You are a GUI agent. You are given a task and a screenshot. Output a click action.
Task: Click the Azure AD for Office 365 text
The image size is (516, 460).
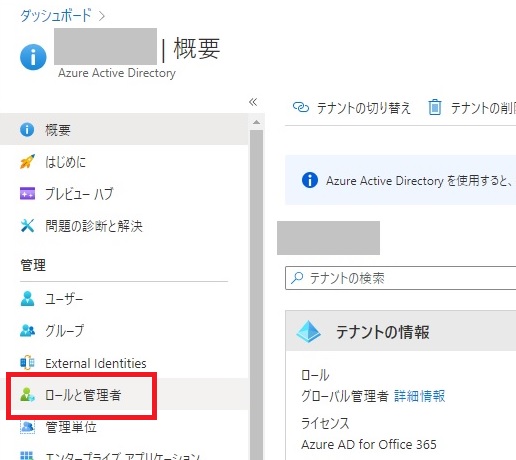pos(369,444)
